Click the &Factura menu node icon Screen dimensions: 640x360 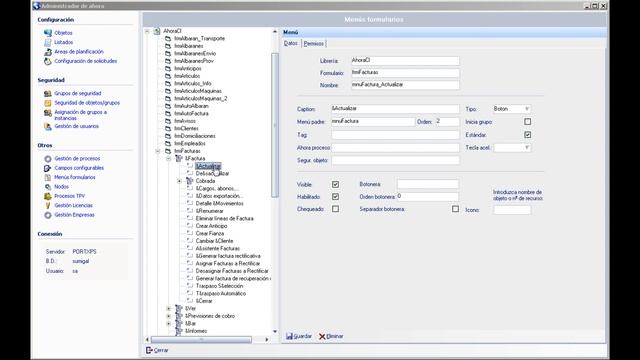179,158
